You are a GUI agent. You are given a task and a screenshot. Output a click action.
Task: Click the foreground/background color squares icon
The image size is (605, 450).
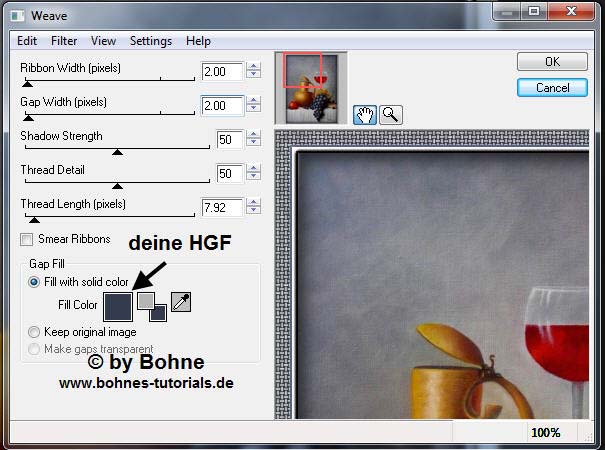coord(151,305)
